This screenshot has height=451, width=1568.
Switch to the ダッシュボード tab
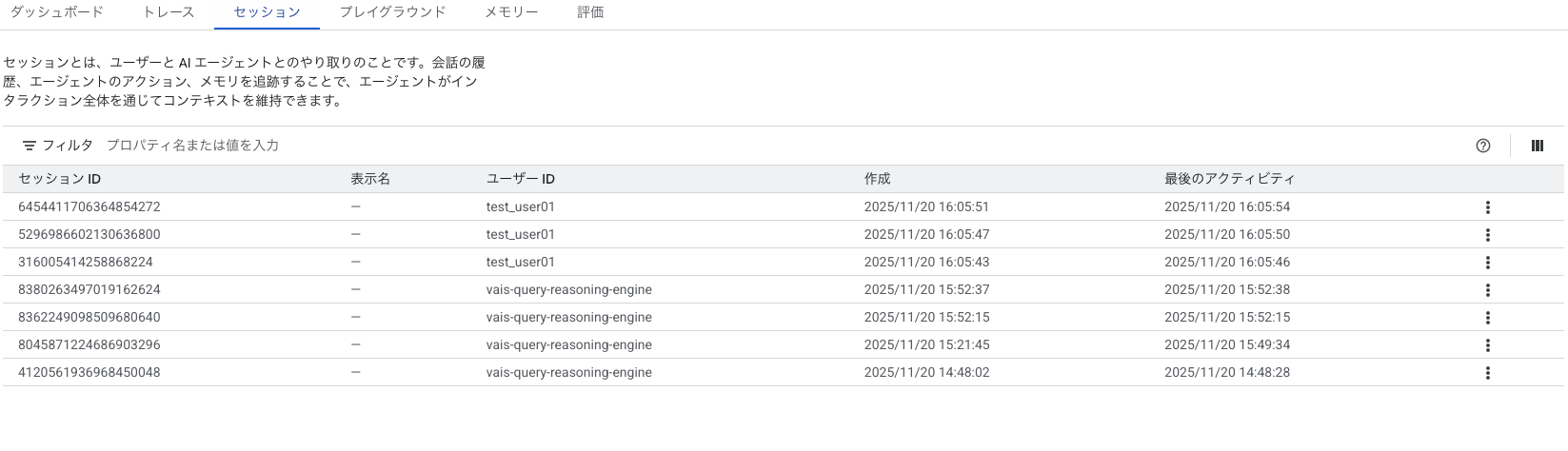(56, 12)
